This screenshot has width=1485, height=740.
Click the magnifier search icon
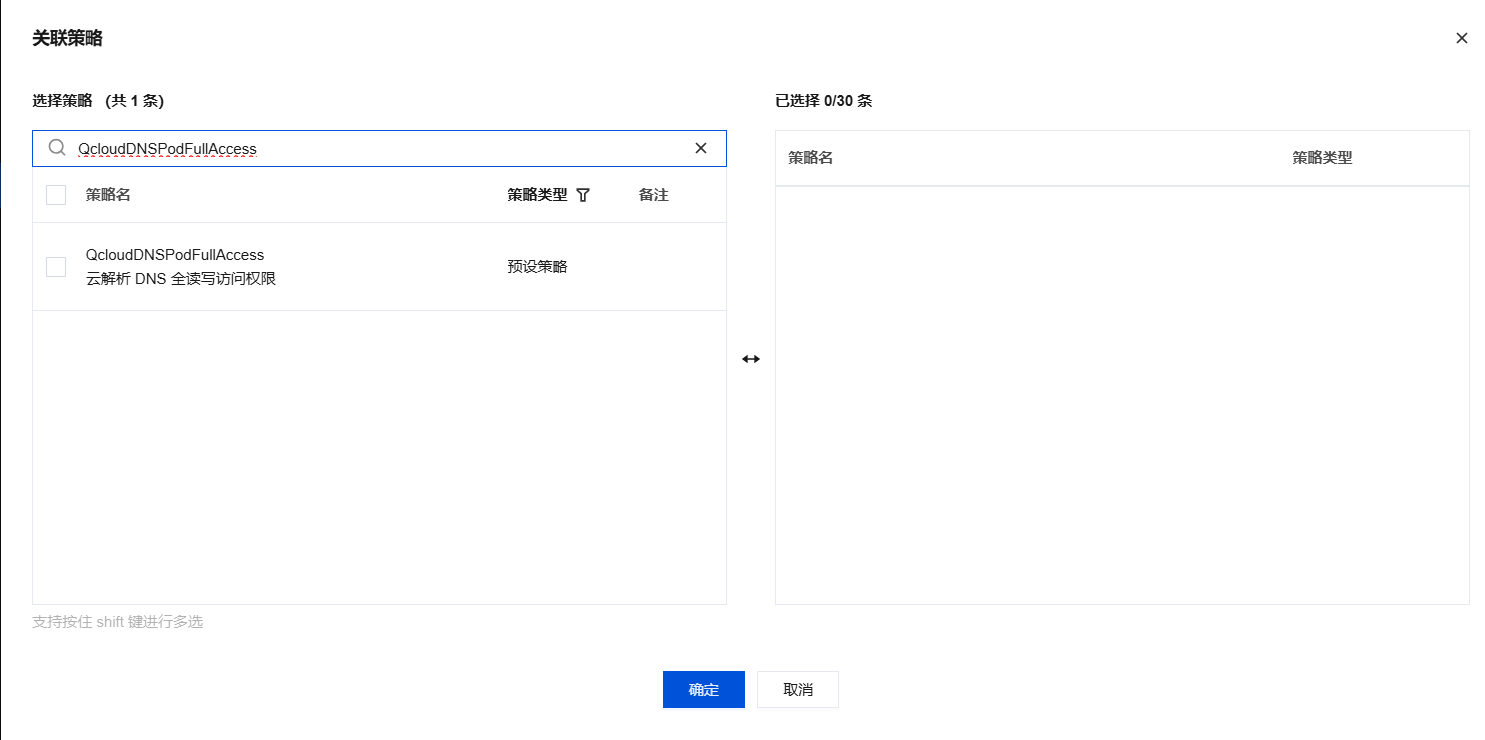point(57,148)
